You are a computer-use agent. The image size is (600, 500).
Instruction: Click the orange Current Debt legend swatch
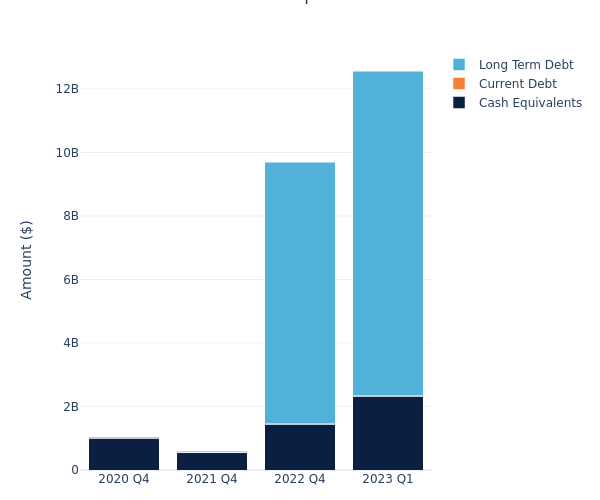(459, 84)
